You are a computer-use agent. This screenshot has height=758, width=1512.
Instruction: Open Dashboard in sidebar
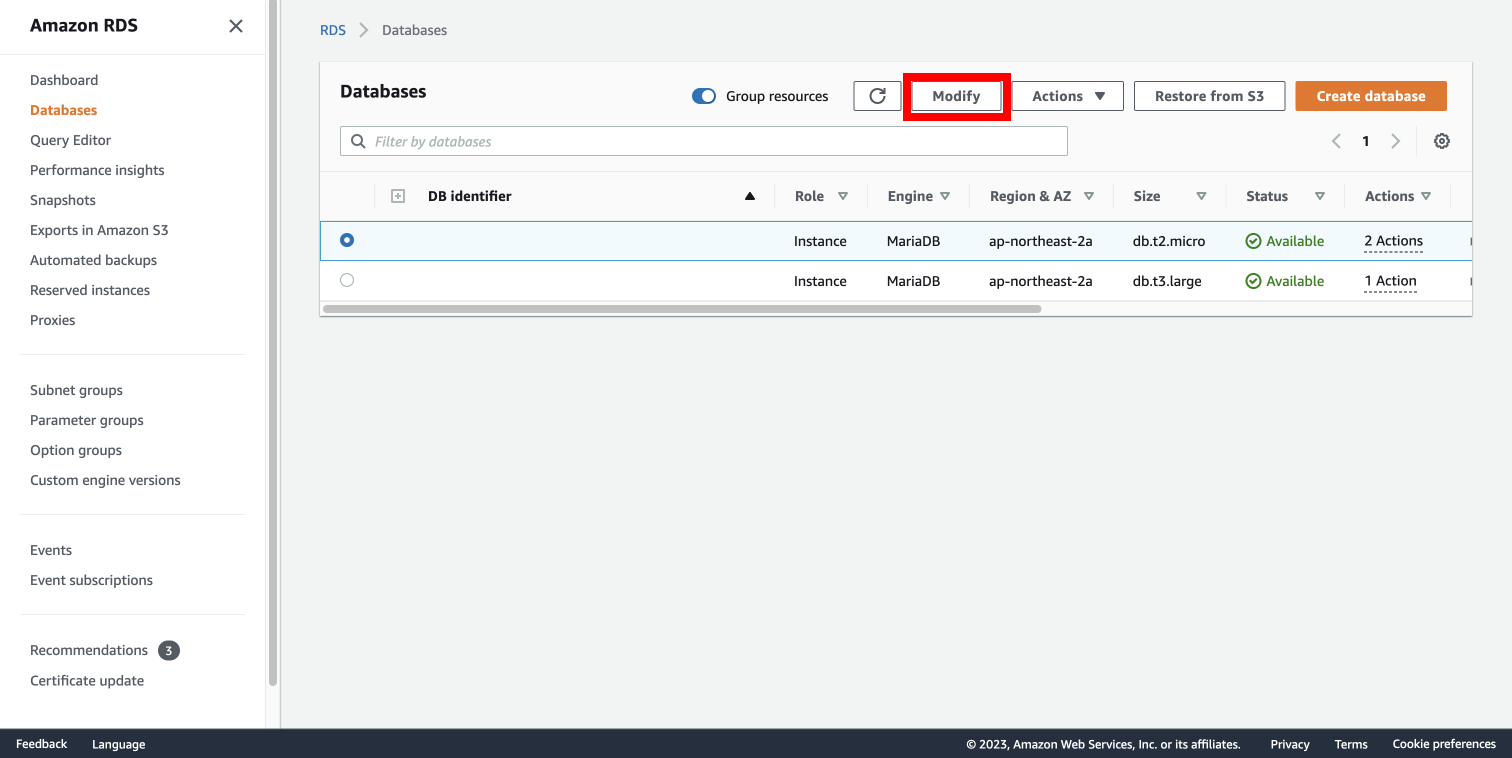tap(64, 80)
